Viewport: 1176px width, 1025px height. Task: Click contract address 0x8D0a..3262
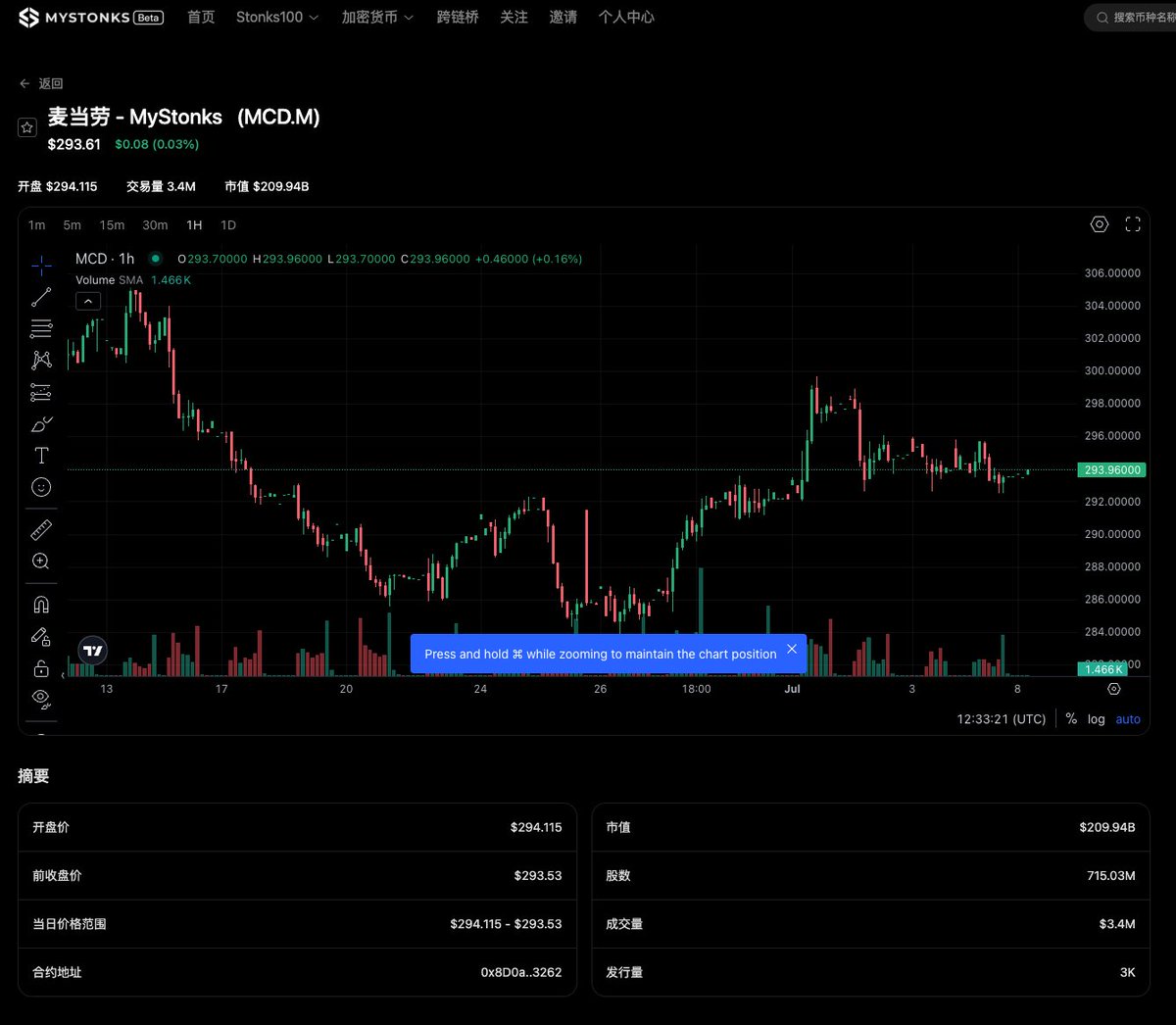pyautogui.click(x=521, y=973)
